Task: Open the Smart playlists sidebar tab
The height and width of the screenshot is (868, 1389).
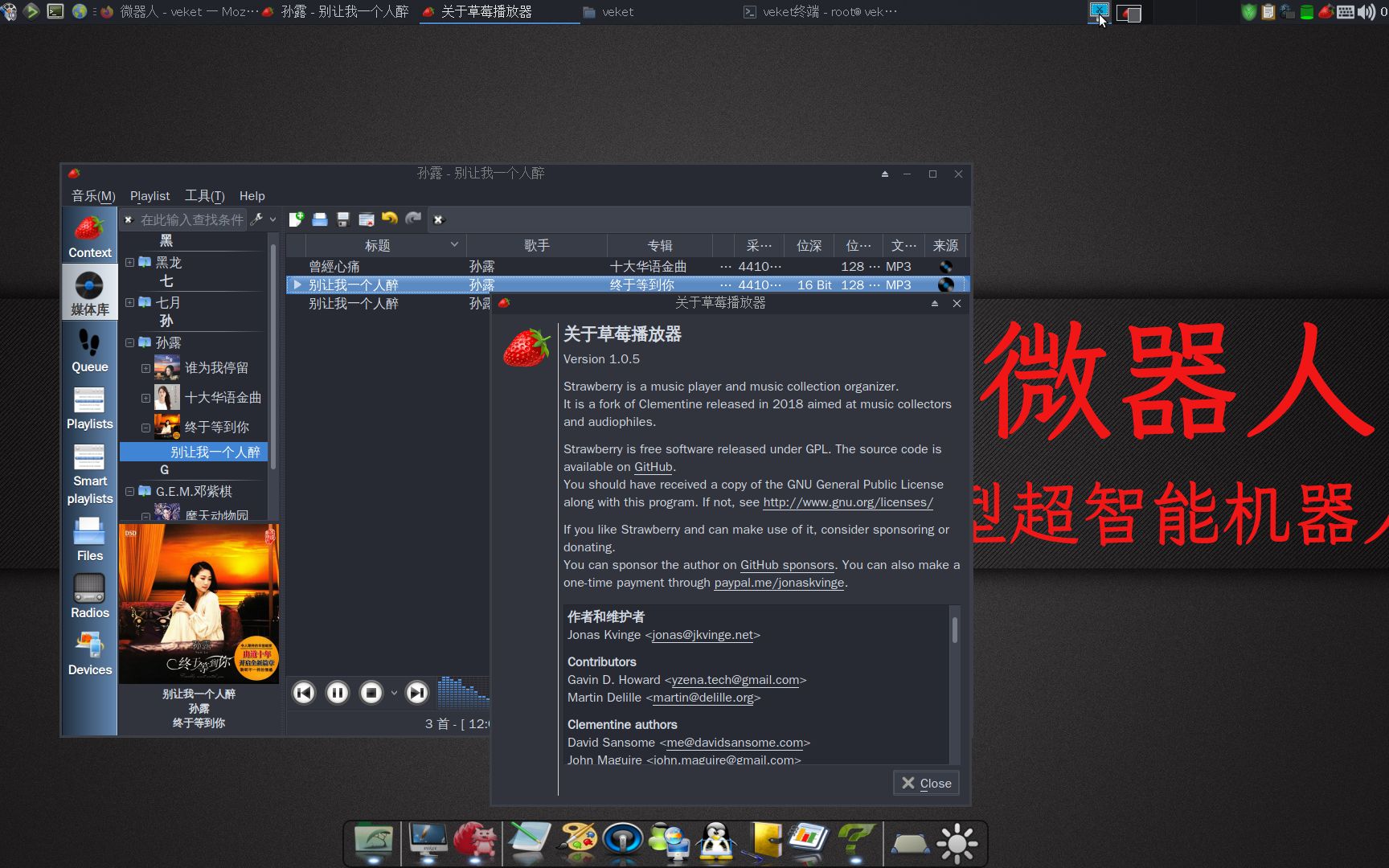Action: (89, 474)
